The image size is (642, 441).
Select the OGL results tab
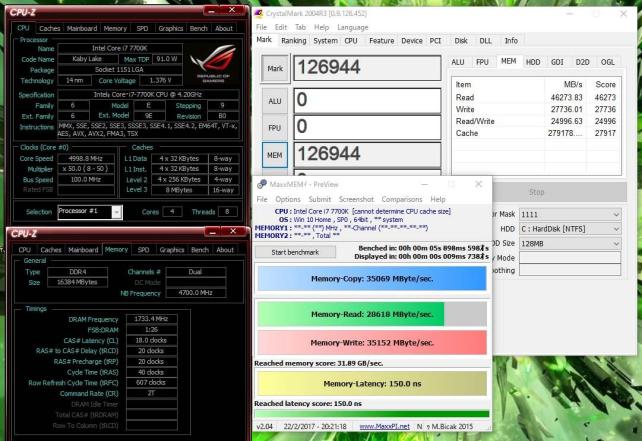tap(608, 62)
